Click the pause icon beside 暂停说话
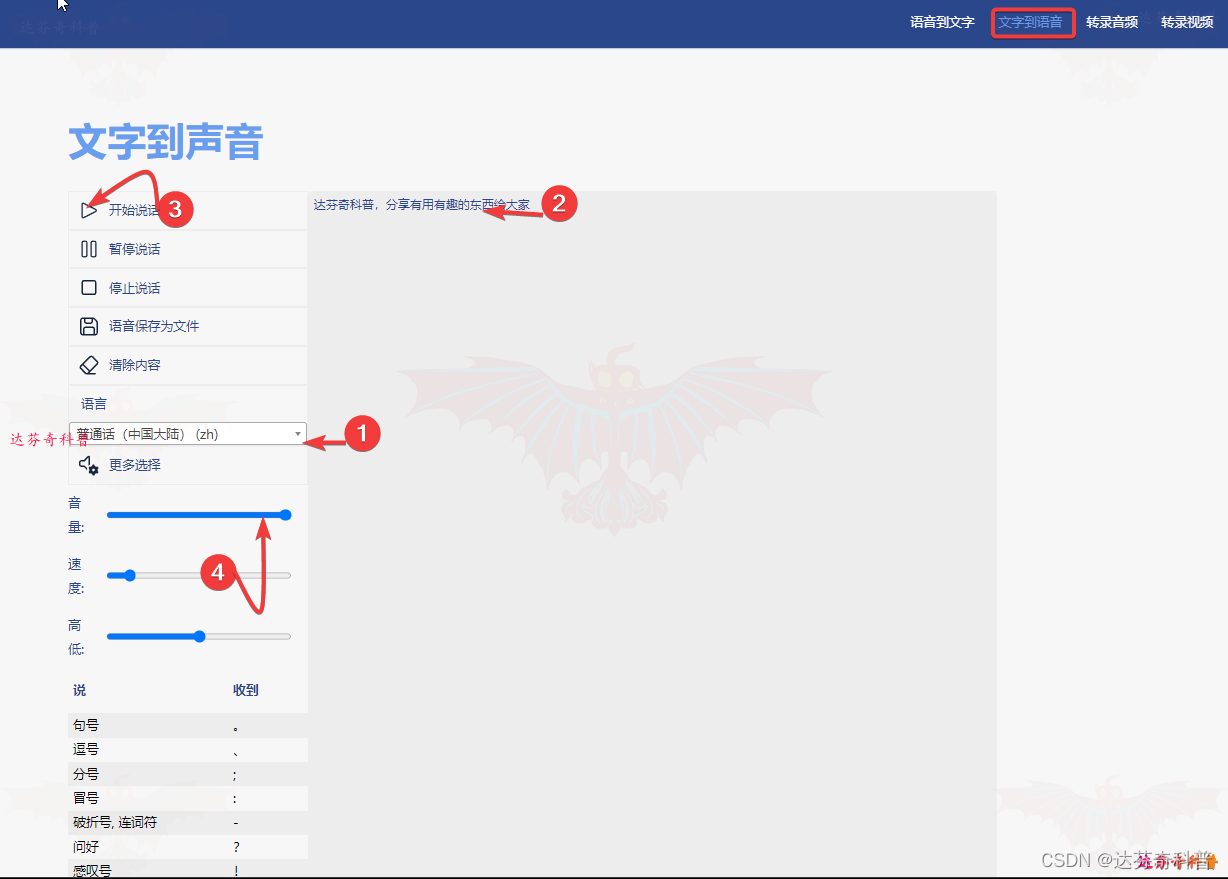 coord(89,249)
